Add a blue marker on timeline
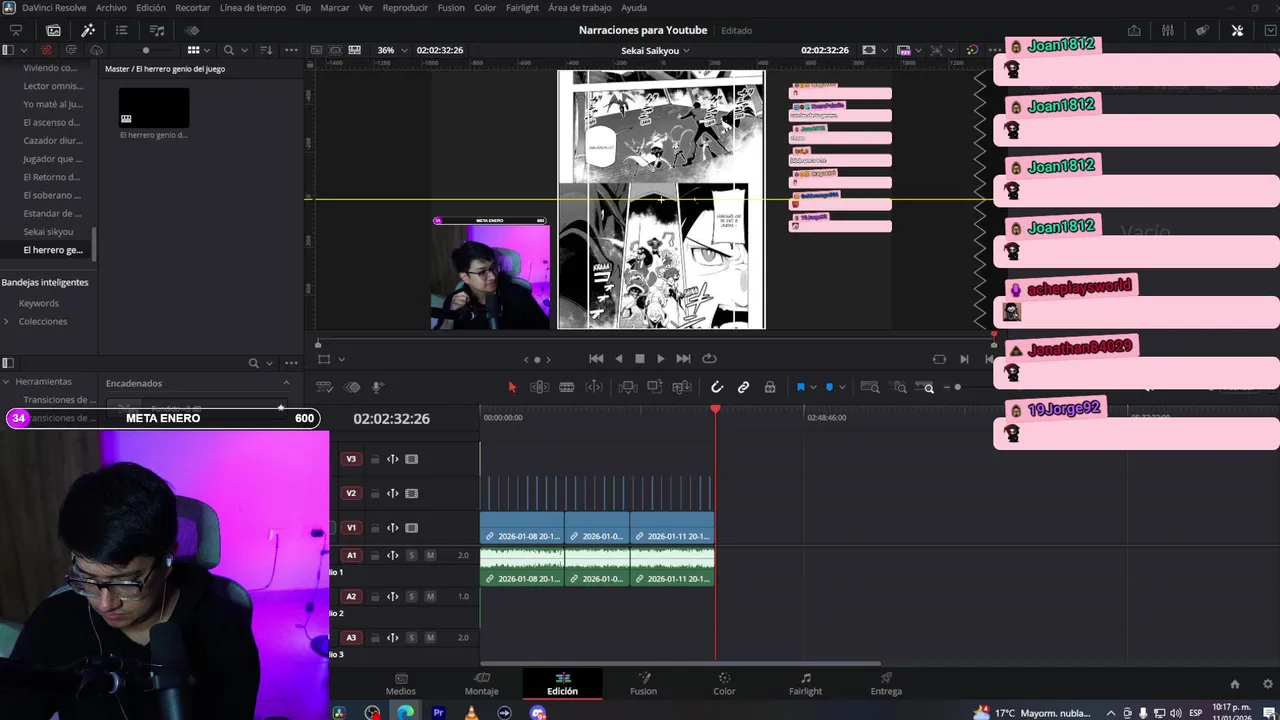 coord(829,387)
